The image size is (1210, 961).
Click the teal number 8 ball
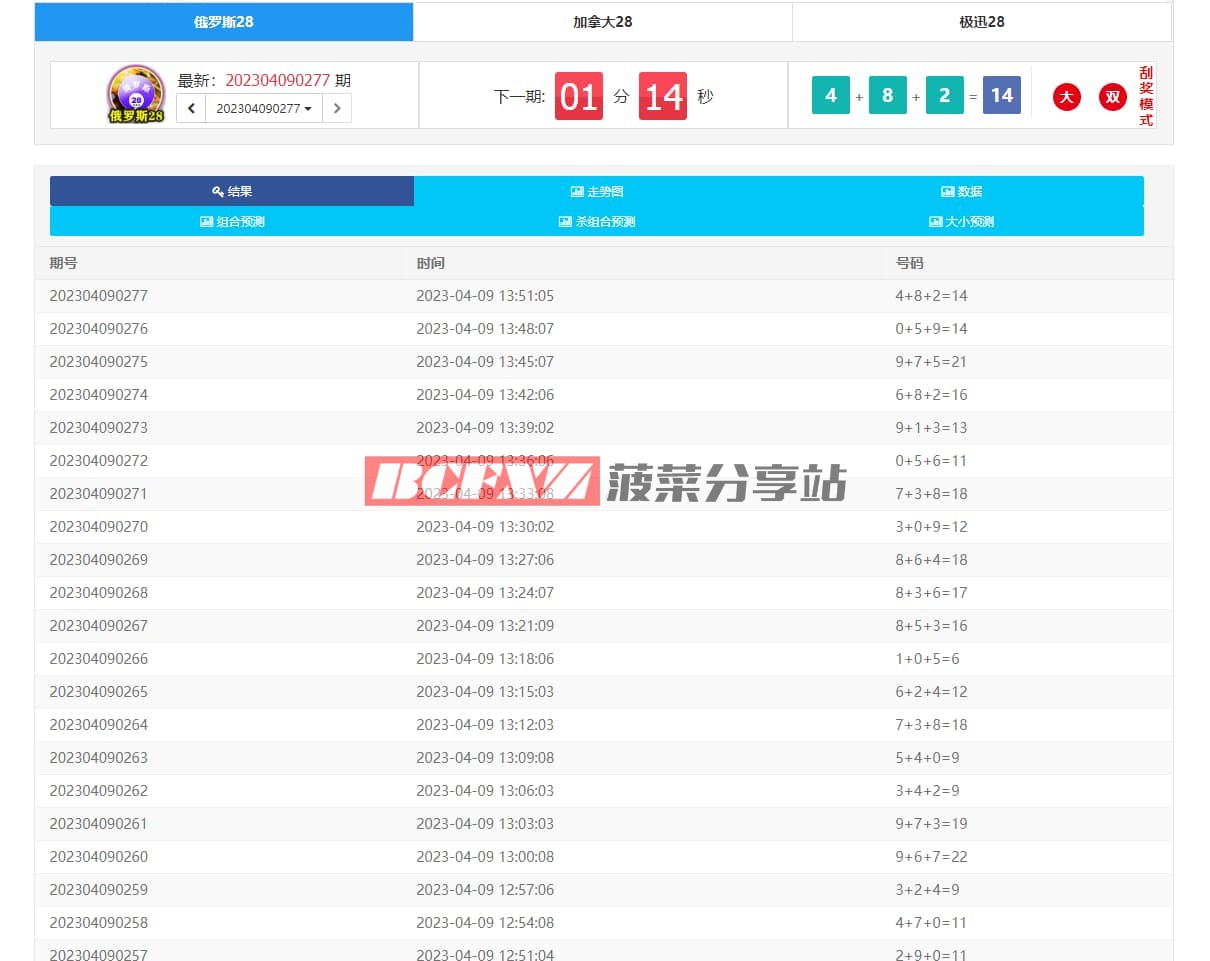pos(887,96)
